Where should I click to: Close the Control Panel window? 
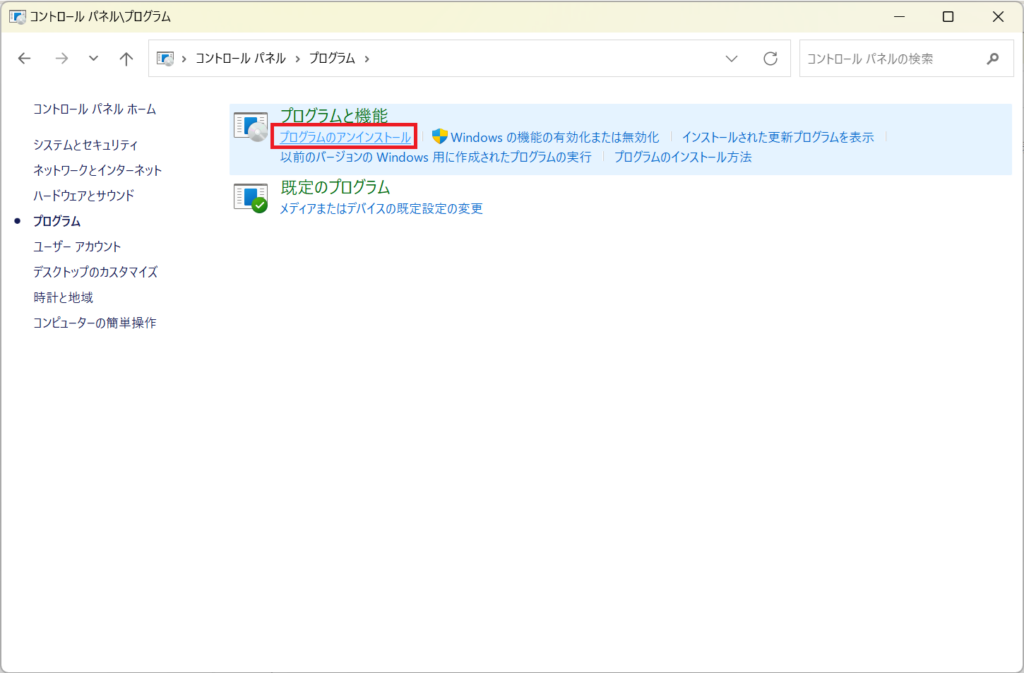coord(998,17)
